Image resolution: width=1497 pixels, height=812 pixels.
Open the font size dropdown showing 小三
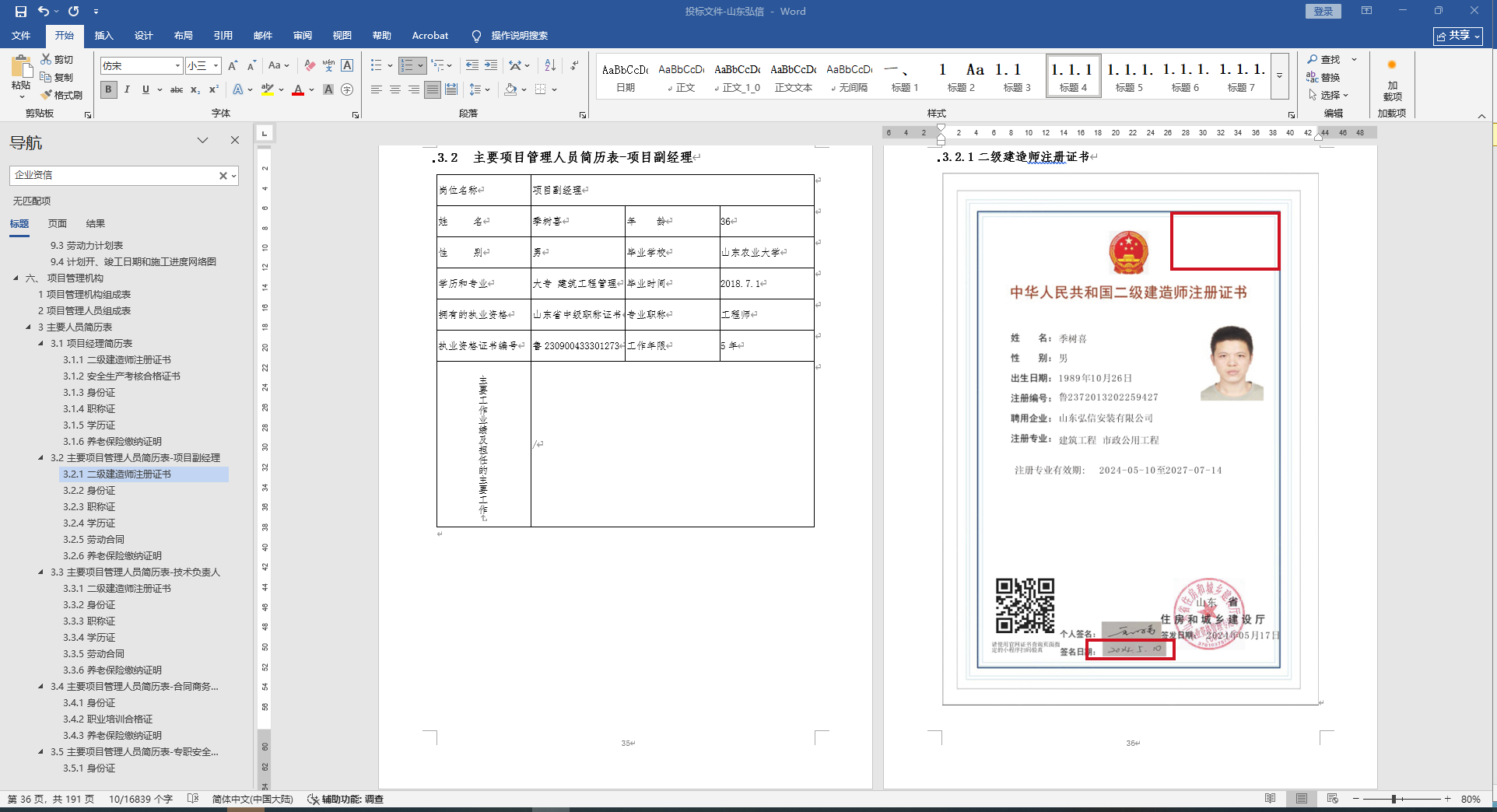[216, 66]
